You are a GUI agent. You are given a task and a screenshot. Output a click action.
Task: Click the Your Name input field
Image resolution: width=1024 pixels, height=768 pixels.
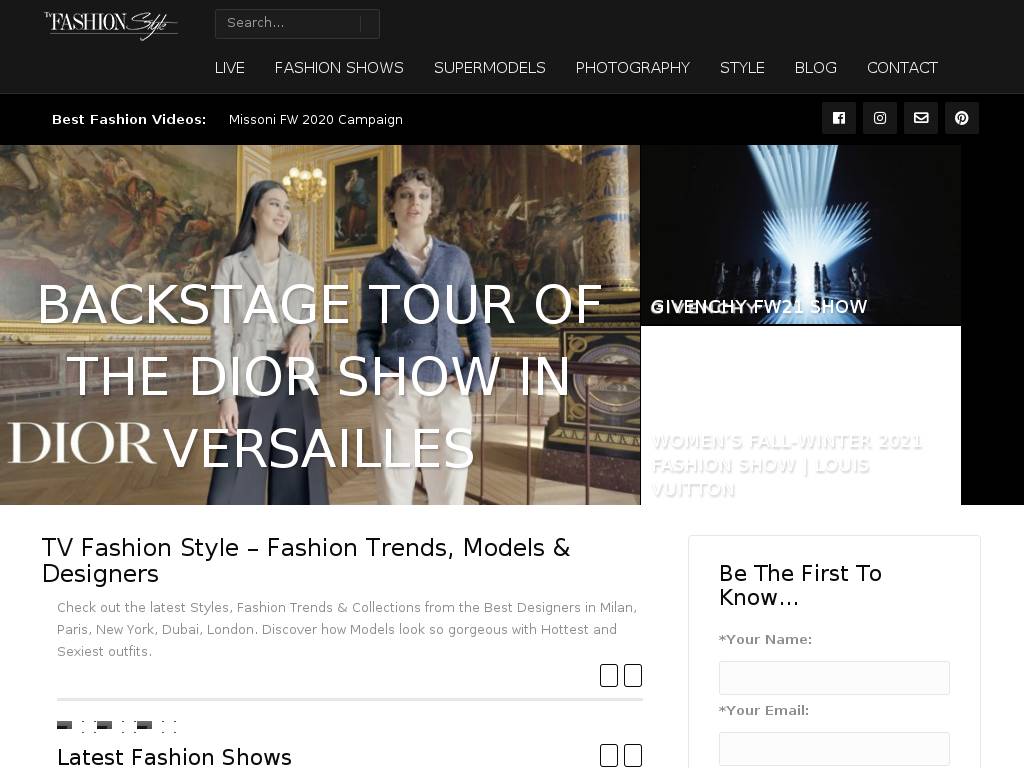834,678
